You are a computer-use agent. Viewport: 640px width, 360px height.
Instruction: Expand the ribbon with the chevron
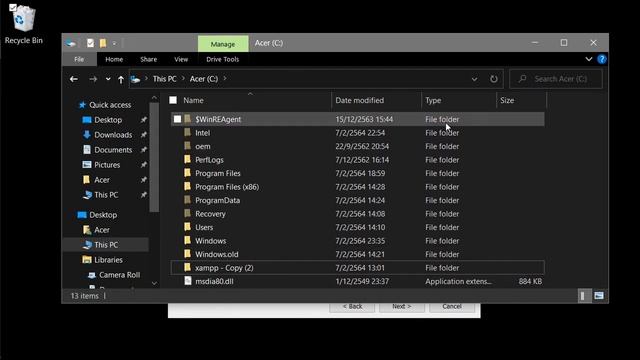pyautogui.click(x=589, y=59)
